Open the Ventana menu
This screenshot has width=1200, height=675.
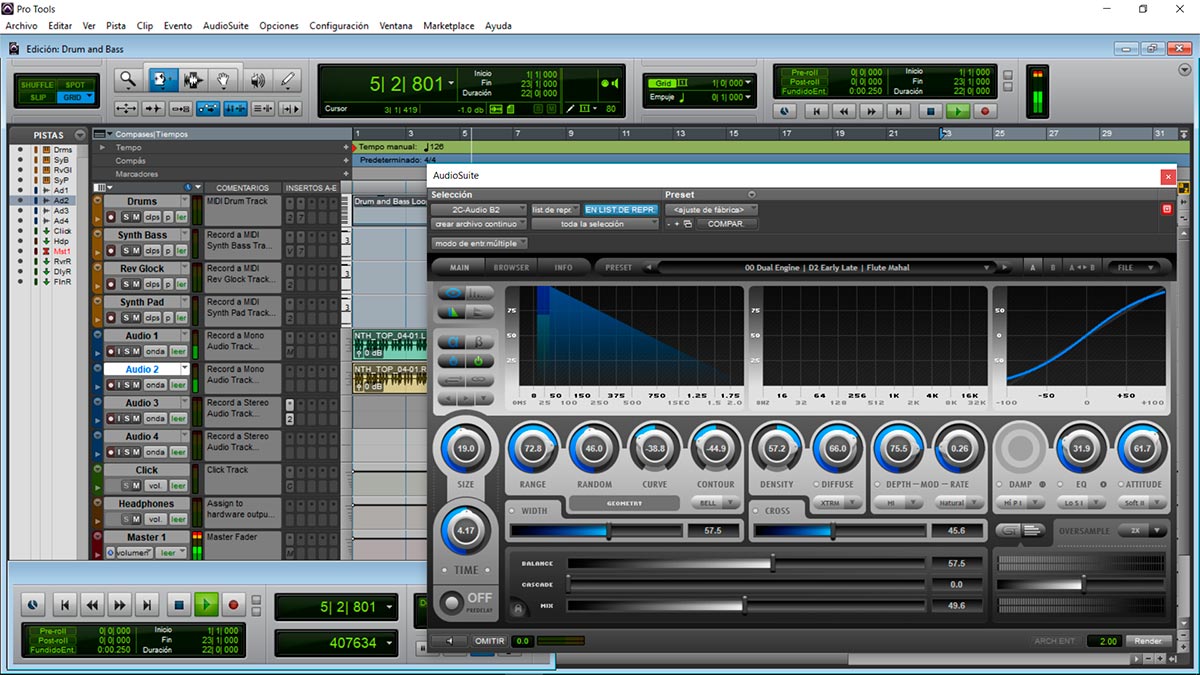click(x=396, y=26)
